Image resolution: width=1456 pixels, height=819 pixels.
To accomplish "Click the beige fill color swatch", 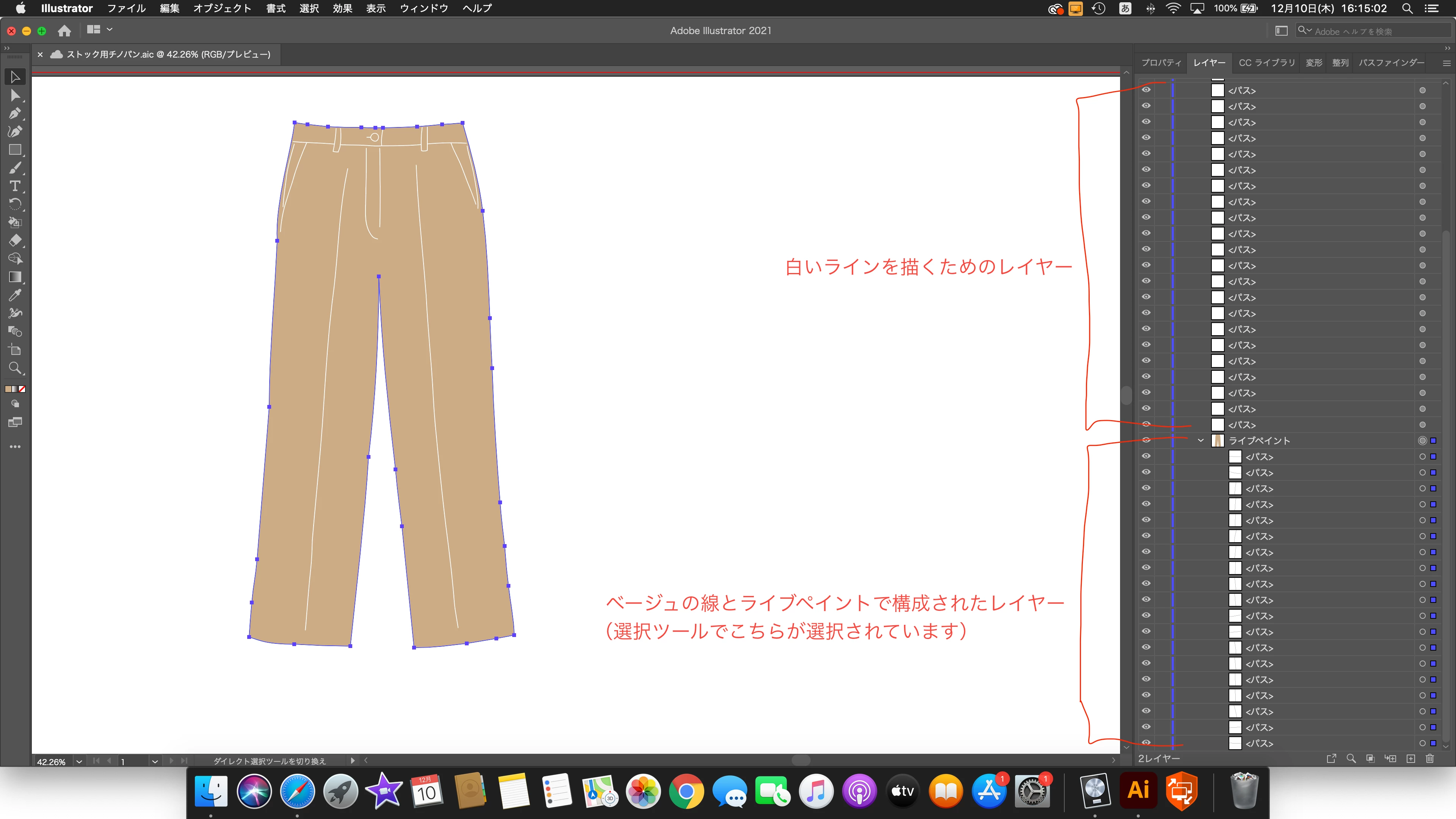I will [x=8, y=389].
